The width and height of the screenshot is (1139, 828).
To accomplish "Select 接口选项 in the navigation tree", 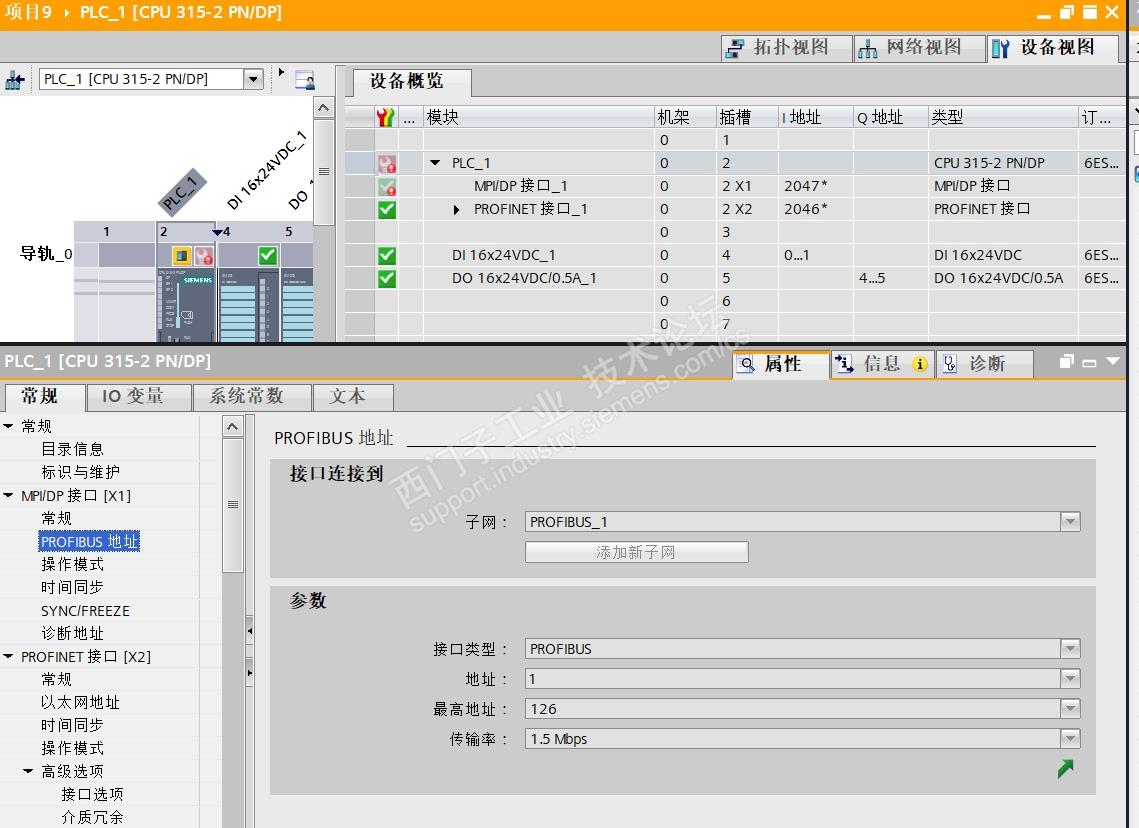I will tap(92, 795).
